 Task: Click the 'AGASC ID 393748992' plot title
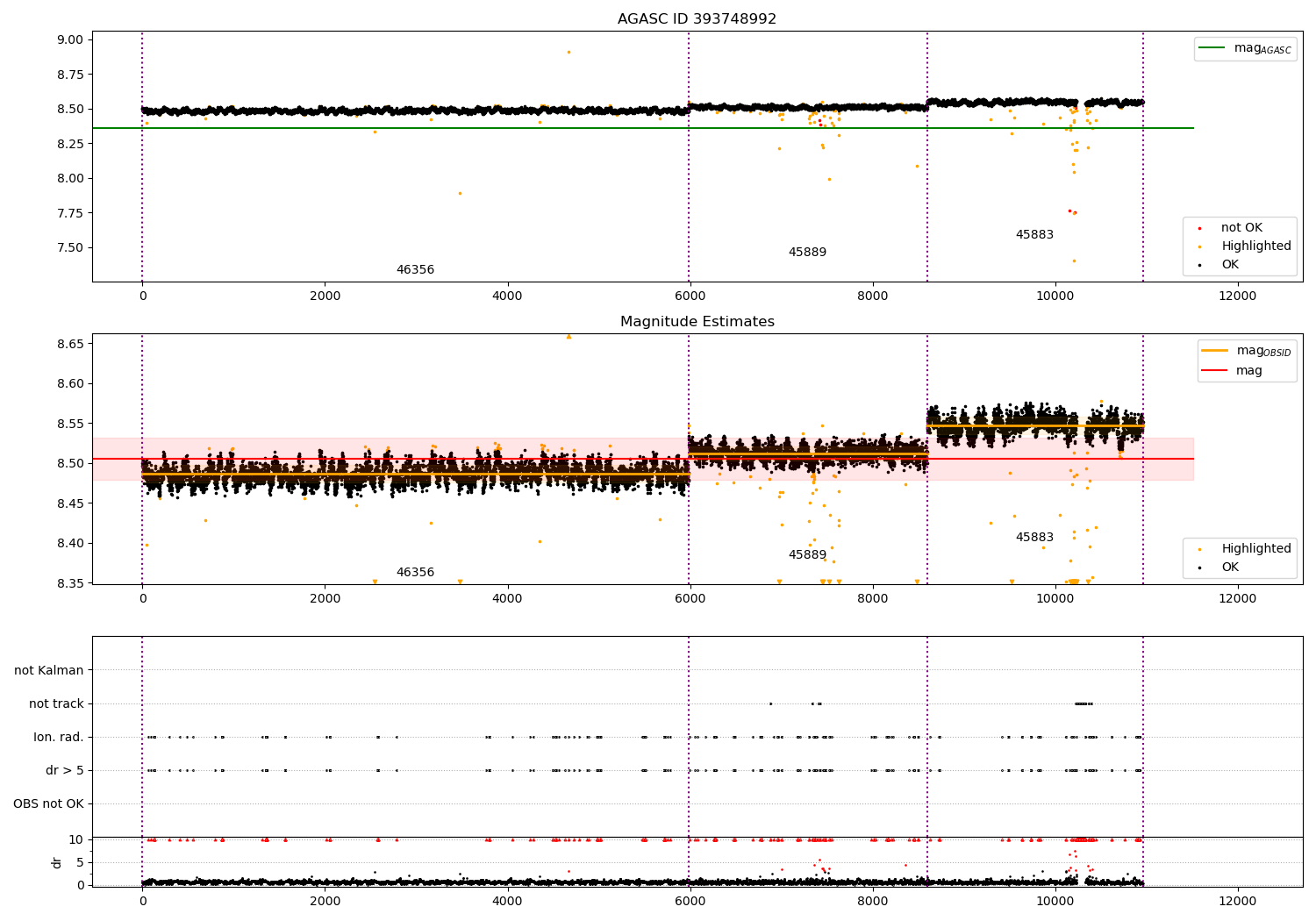(x=697, y=19)
